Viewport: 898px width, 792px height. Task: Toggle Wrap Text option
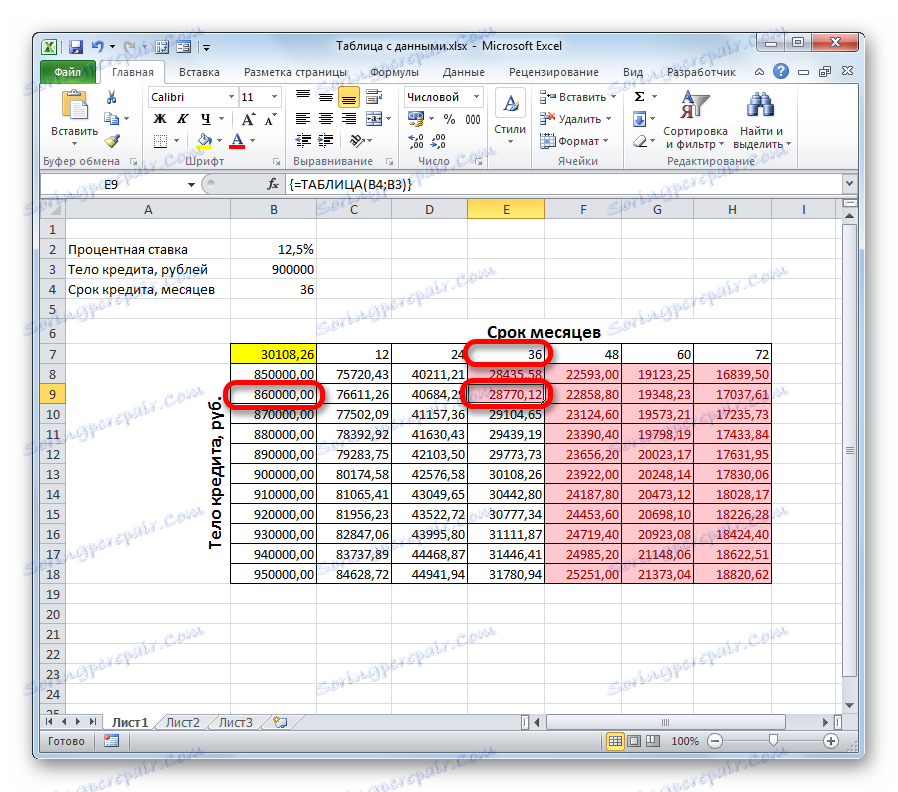(x=374, y=97)
